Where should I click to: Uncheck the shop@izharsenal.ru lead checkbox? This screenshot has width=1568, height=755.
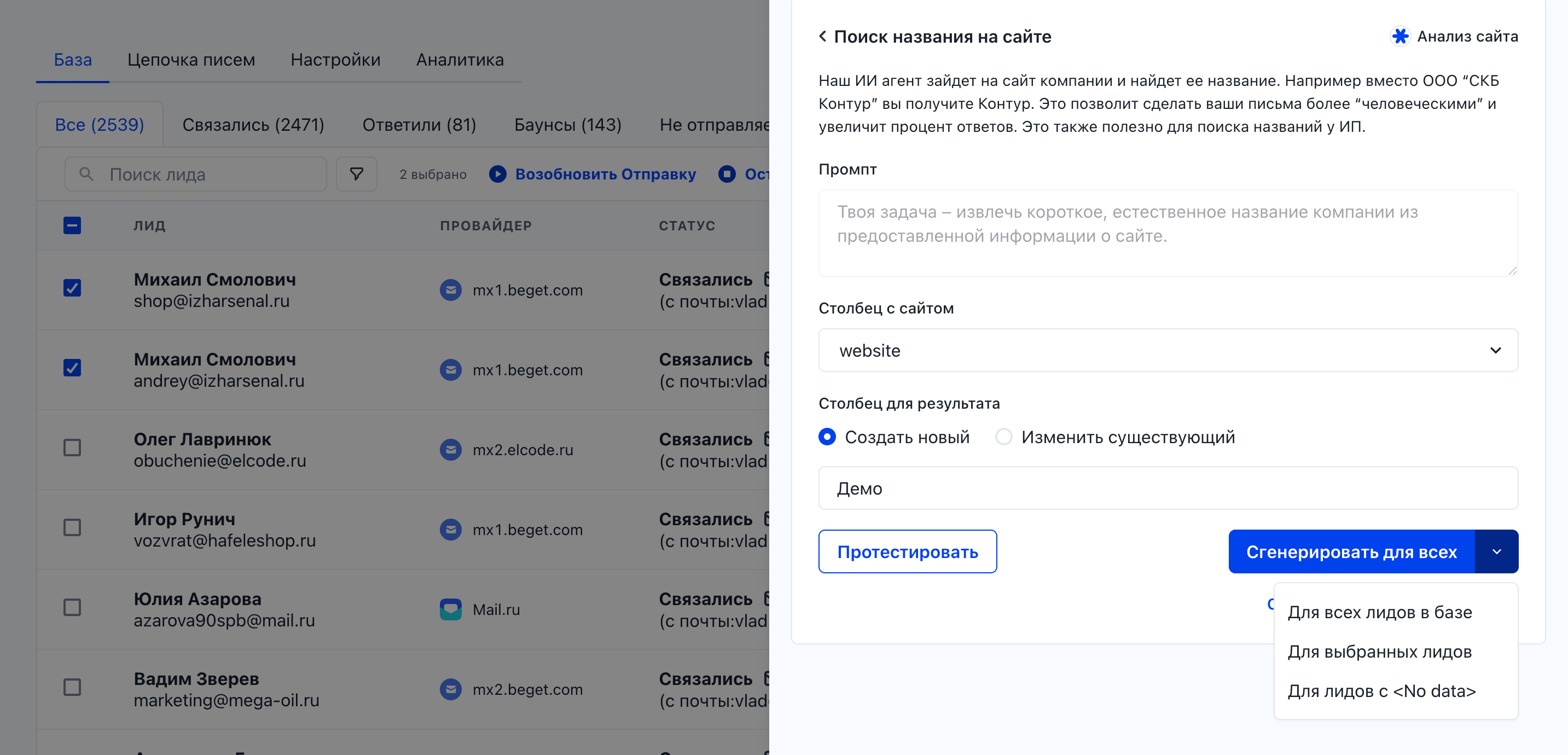click(x=72, y=288)
